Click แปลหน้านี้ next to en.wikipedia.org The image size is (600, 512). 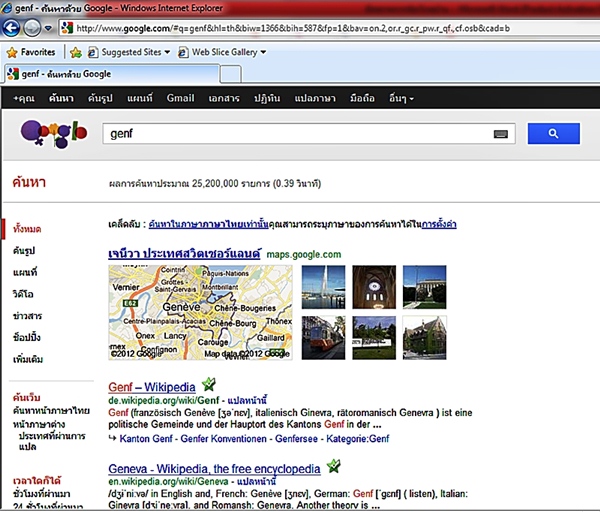pos(256,481)
